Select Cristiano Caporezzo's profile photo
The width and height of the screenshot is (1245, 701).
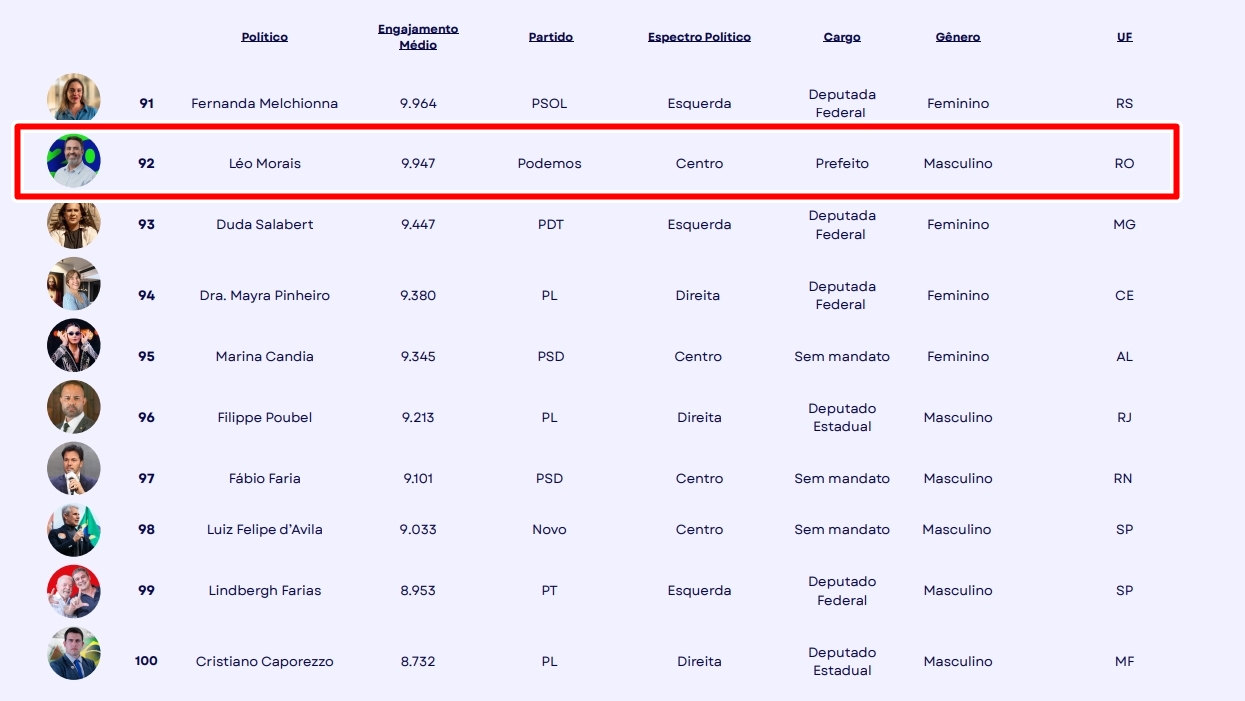(x=74, y=653)
